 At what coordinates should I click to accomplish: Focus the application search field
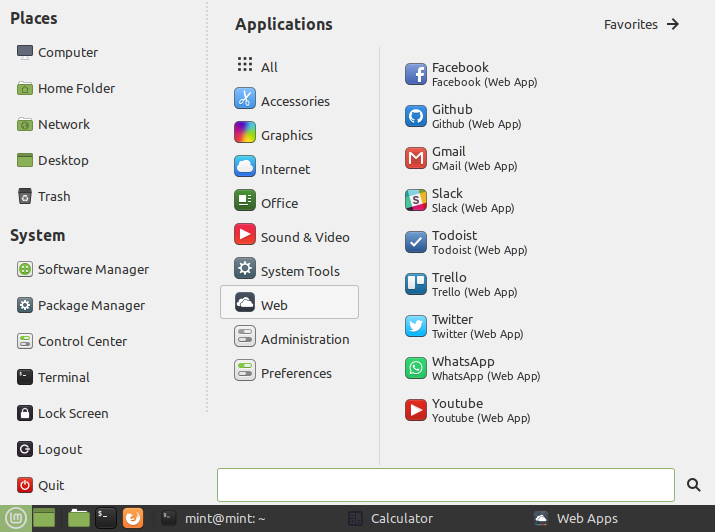446,485
